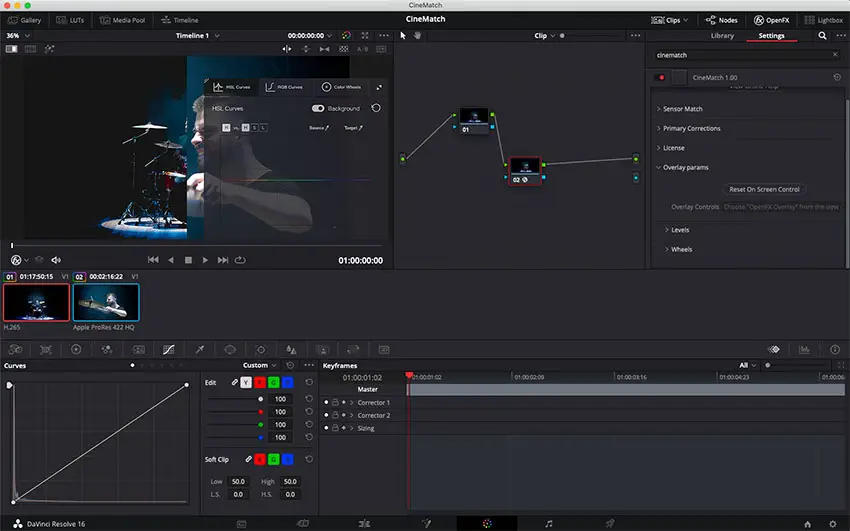Screen dimensions: 850x531
Task: Enter full-screen viewer mode icon
Action: pos(365,36)
